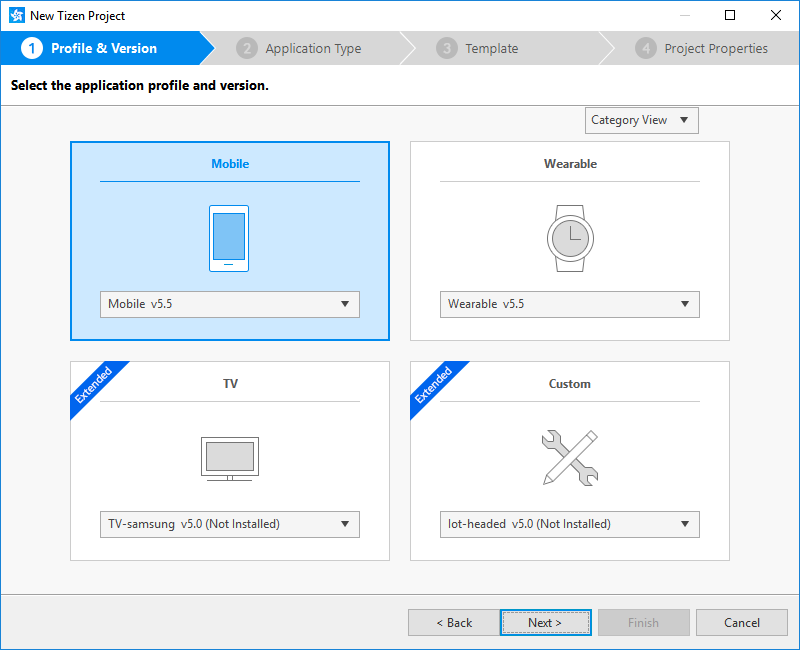Click the Next button
Screen dimensions: 800x650
(545, 622)
